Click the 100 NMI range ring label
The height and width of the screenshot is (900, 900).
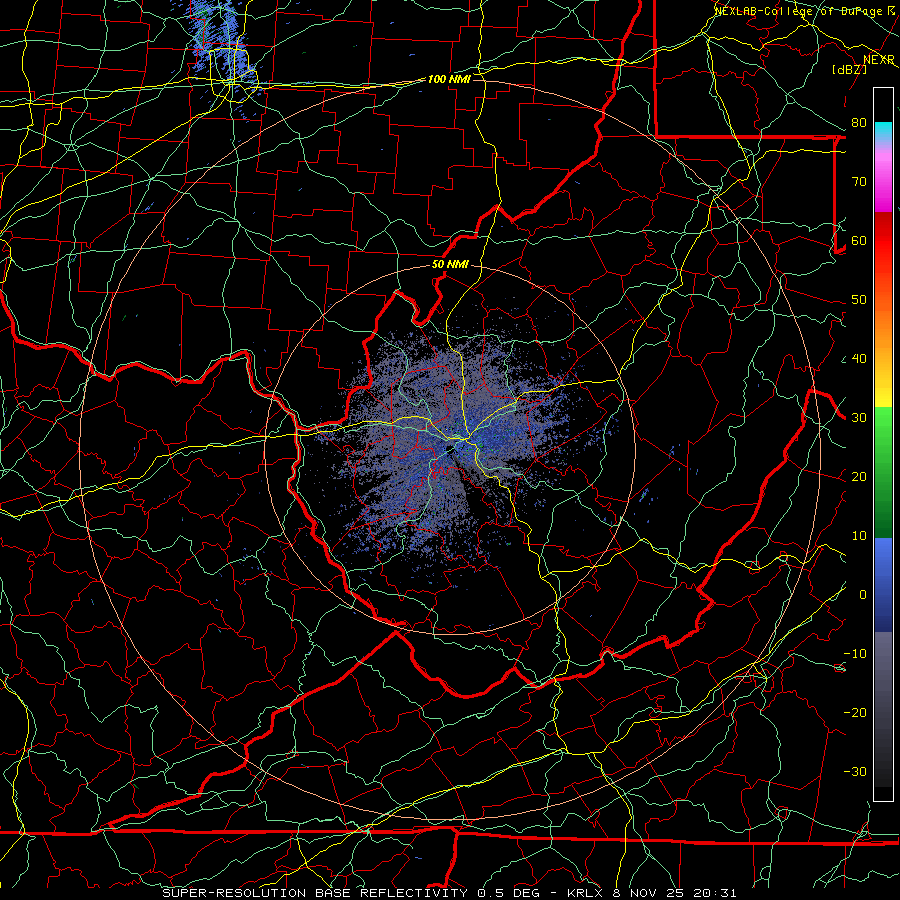coord(449,79)
